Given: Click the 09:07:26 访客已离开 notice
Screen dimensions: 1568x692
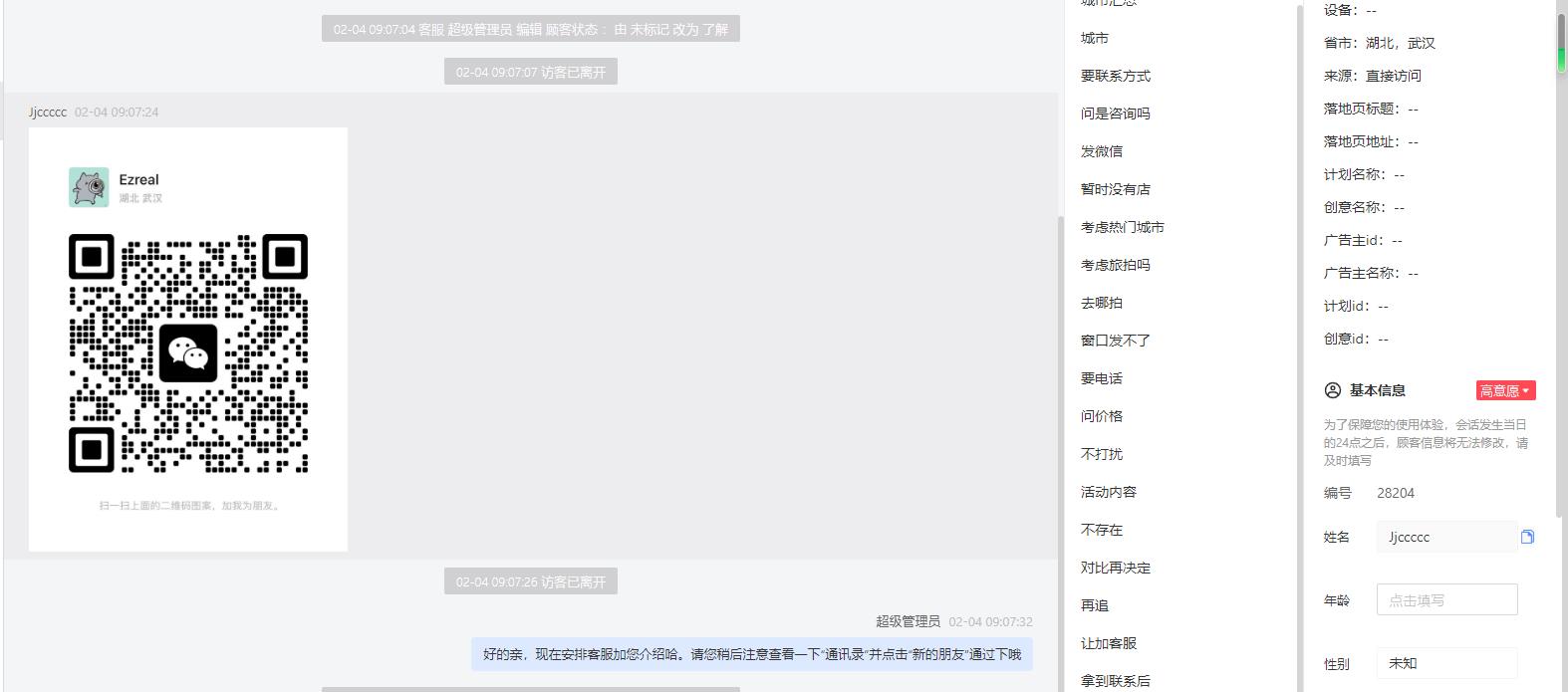Looking at the screenshot, I should (531, 581).
